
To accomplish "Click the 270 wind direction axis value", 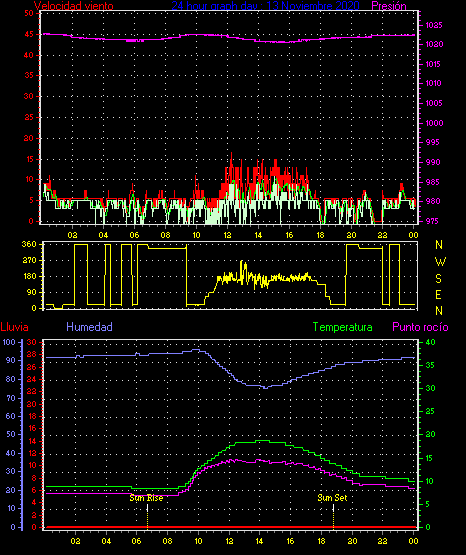I will point(29,260).
